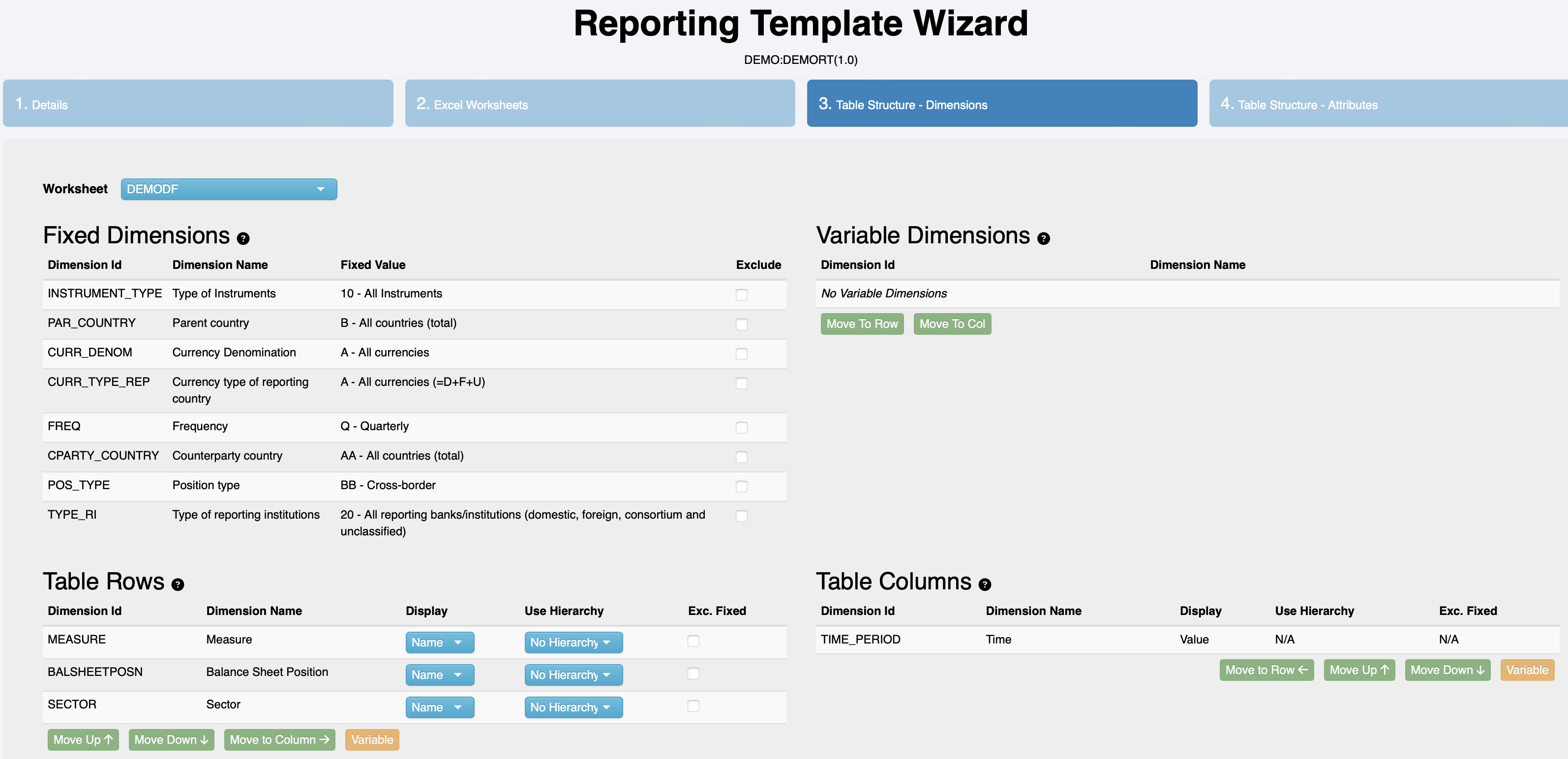Viewport: 1568px width, 759px height.
Task: Check Exclude box for INSTRUMENT_TYPE
Action: pos(741,294)
